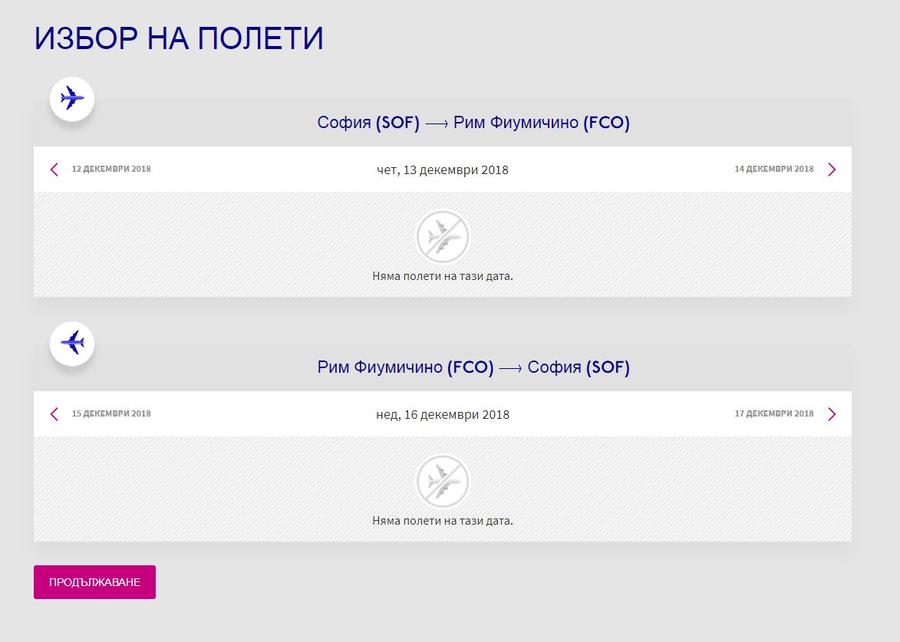Select 17 декември 2018 date

(x=774, y=414)
